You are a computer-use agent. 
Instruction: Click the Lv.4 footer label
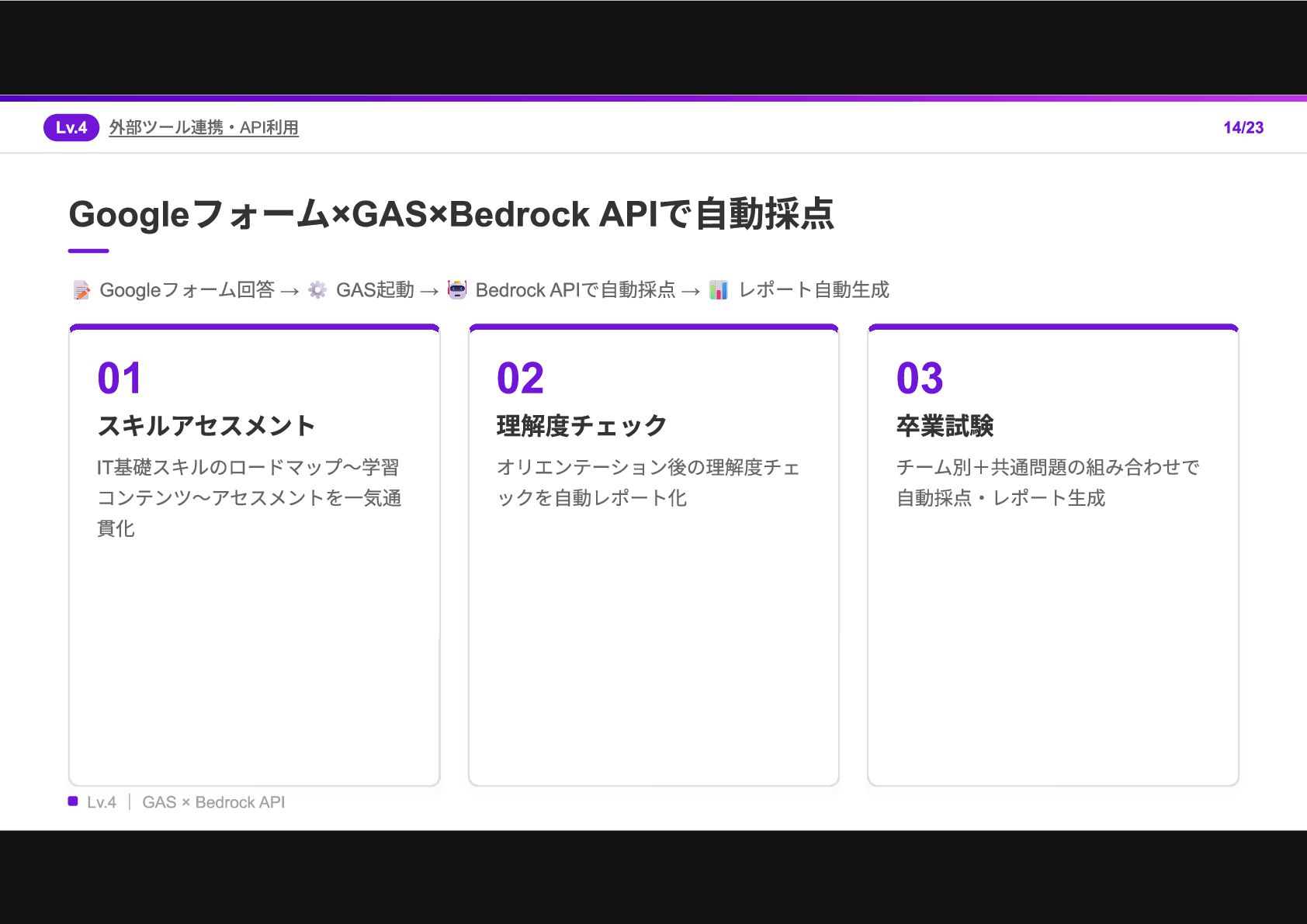[x=102, y=802]
